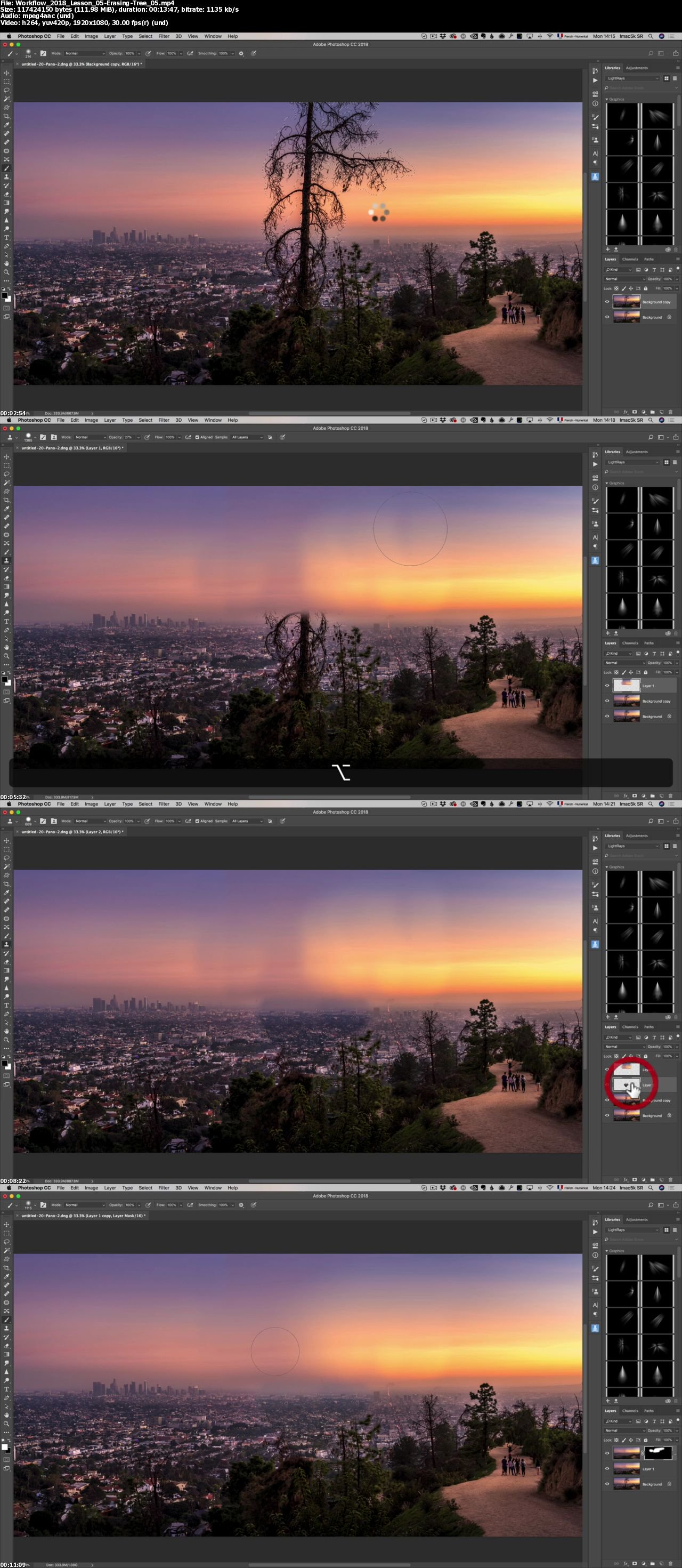This screenshot has height=1568, width=682.
Task: In the 14:18 frame, select the Hand tool
Action: click(x=7, y=648)
